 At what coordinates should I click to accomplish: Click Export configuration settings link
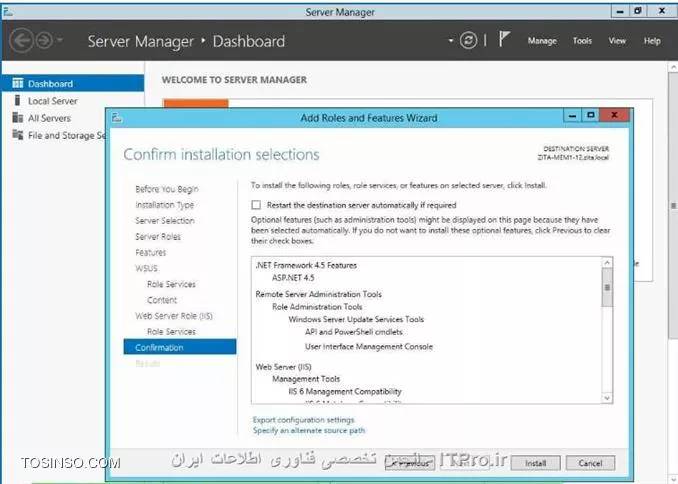pos(303,420)
